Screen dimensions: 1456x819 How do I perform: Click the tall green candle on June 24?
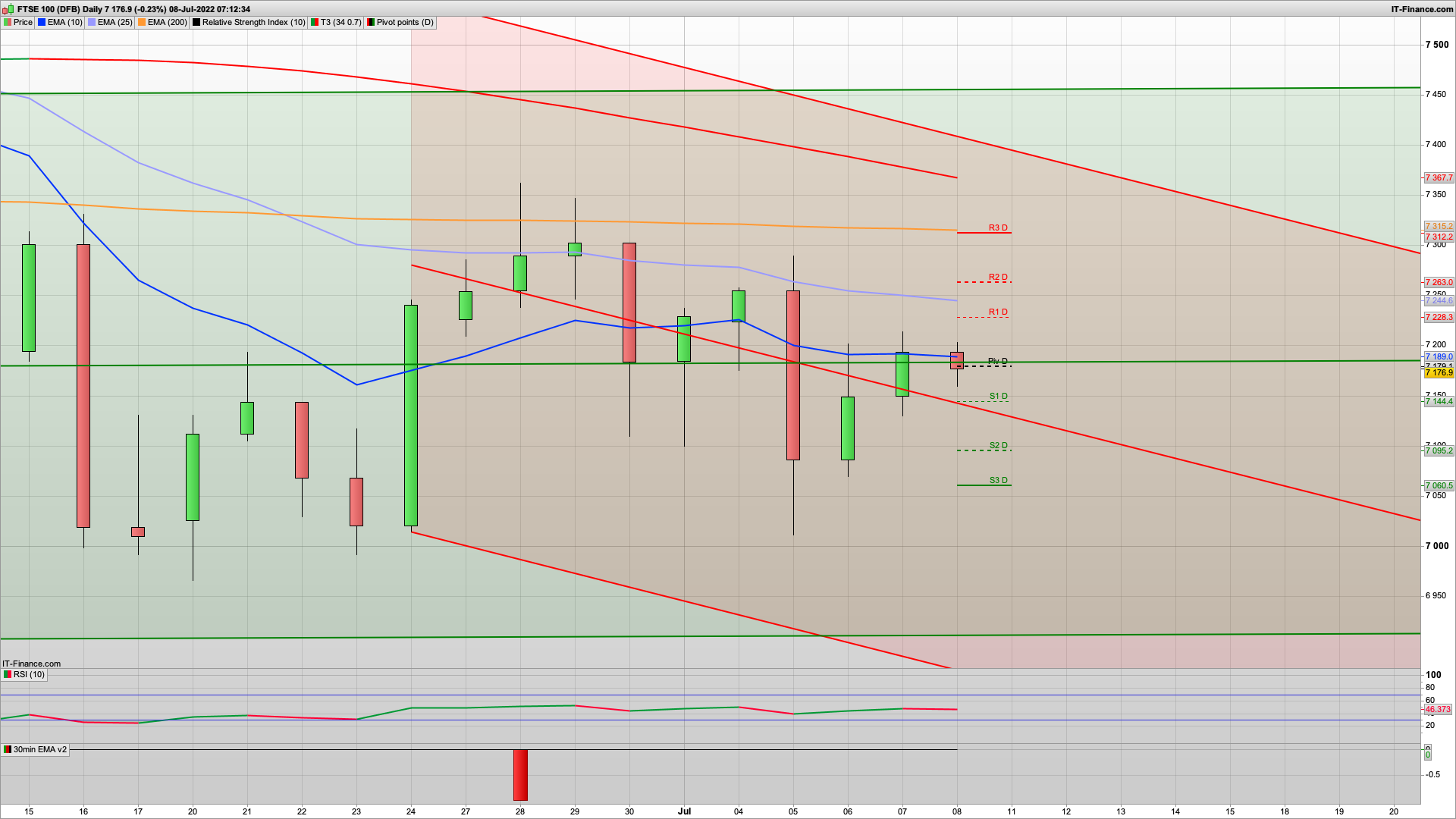[x=411, y=416]
